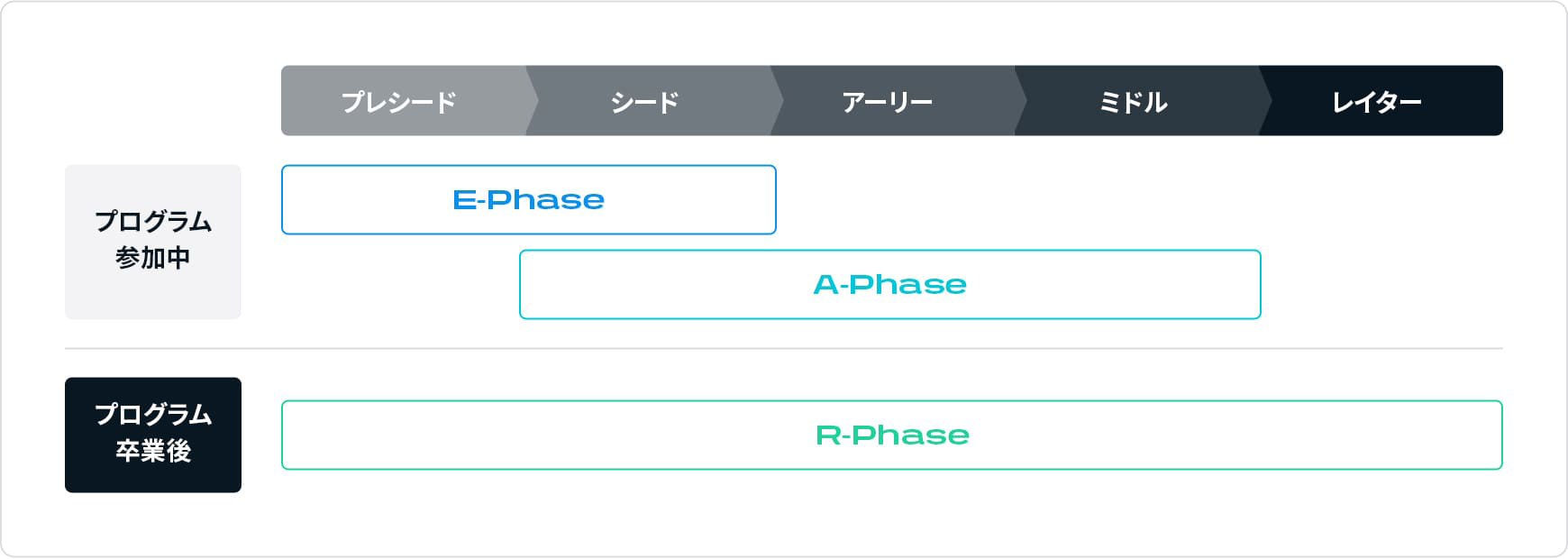Screen dimensions: 1568x559
Task: Open the green R-Phase box
Action: pyautogui.click(x=892, y=435)
